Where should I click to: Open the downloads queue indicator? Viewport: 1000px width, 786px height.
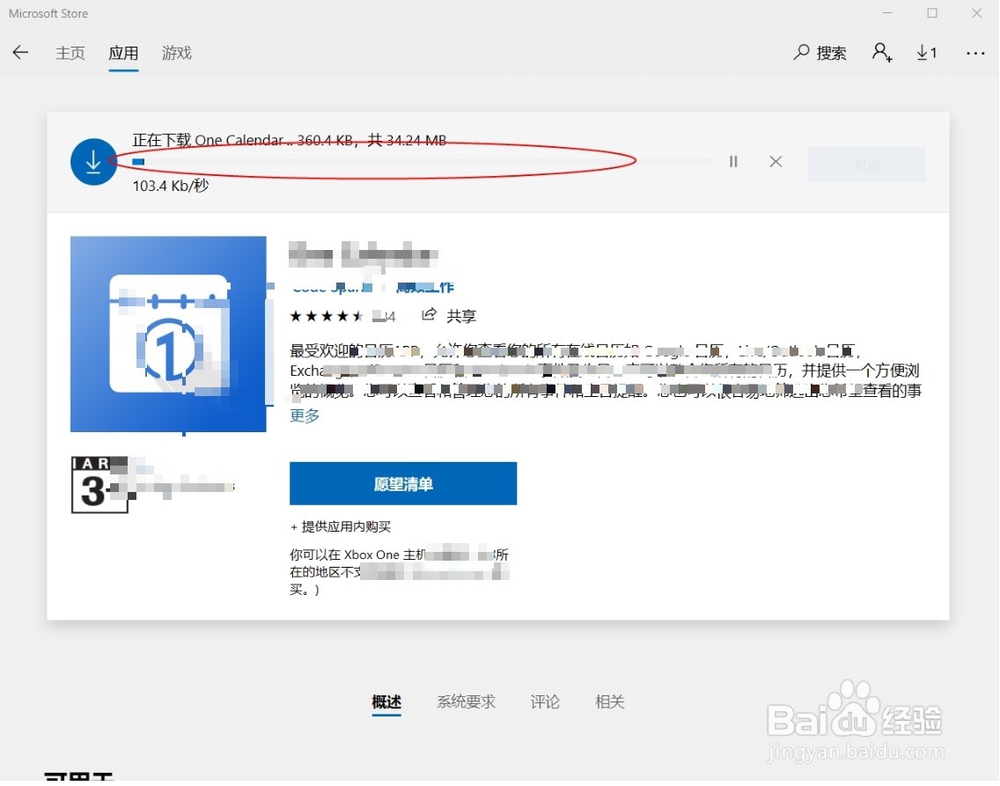[927, 53]
